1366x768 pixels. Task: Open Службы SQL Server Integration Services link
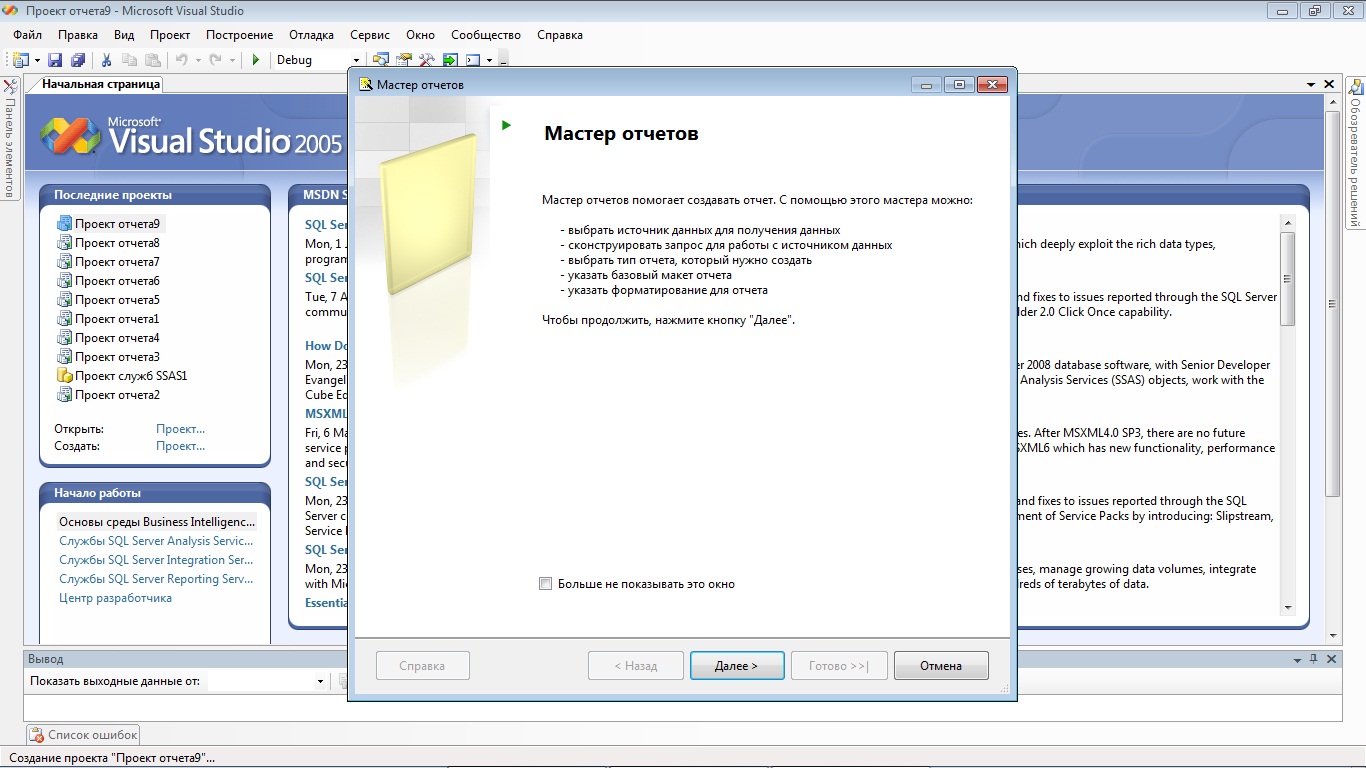click(156, 560)
